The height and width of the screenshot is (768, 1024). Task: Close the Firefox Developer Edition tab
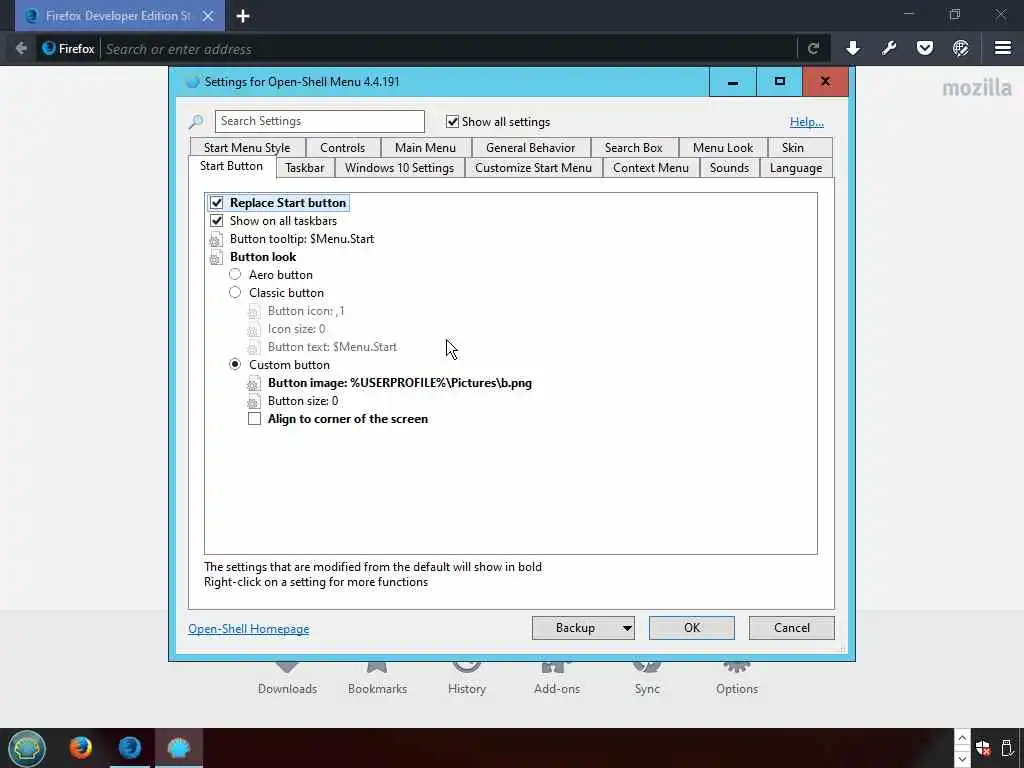[208, 16]
